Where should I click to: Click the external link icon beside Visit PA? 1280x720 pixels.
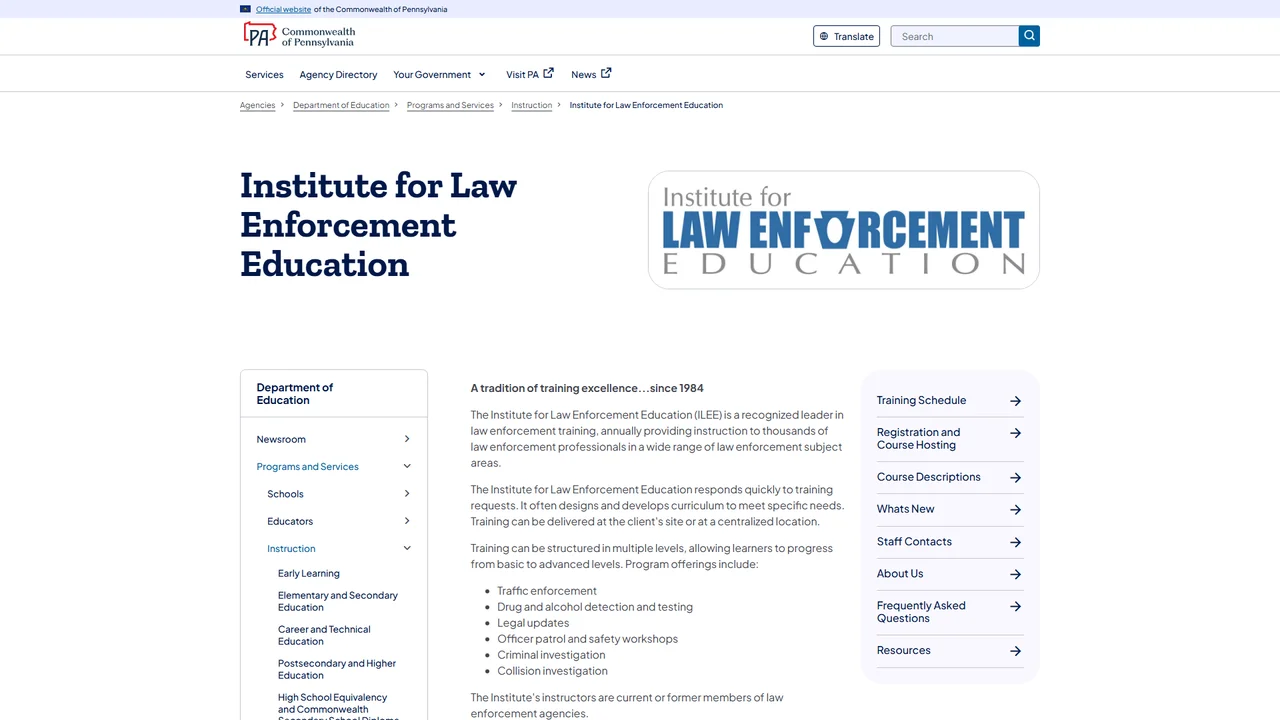tap(548, 73)
